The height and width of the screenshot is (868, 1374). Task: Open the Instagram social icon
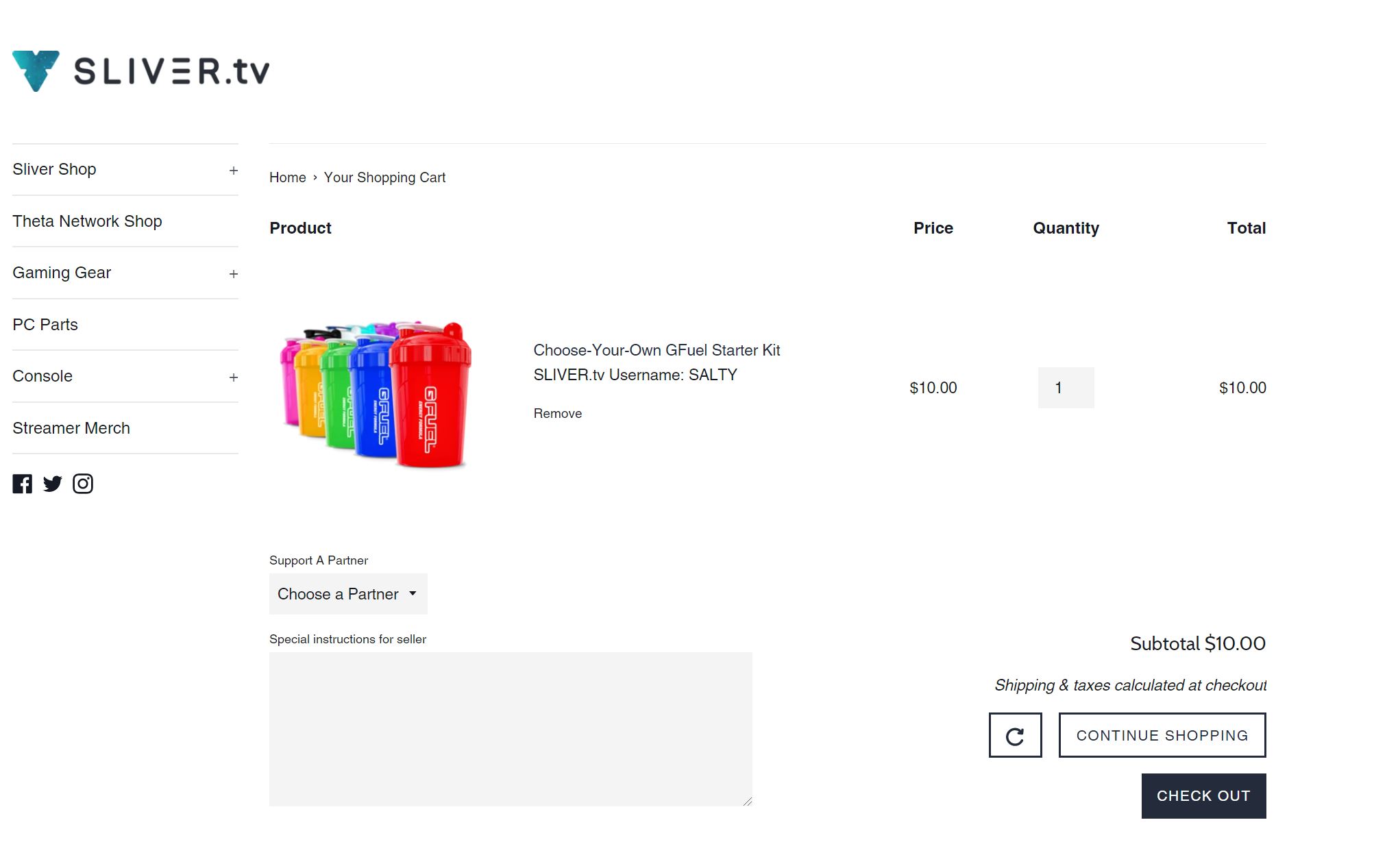83,484
